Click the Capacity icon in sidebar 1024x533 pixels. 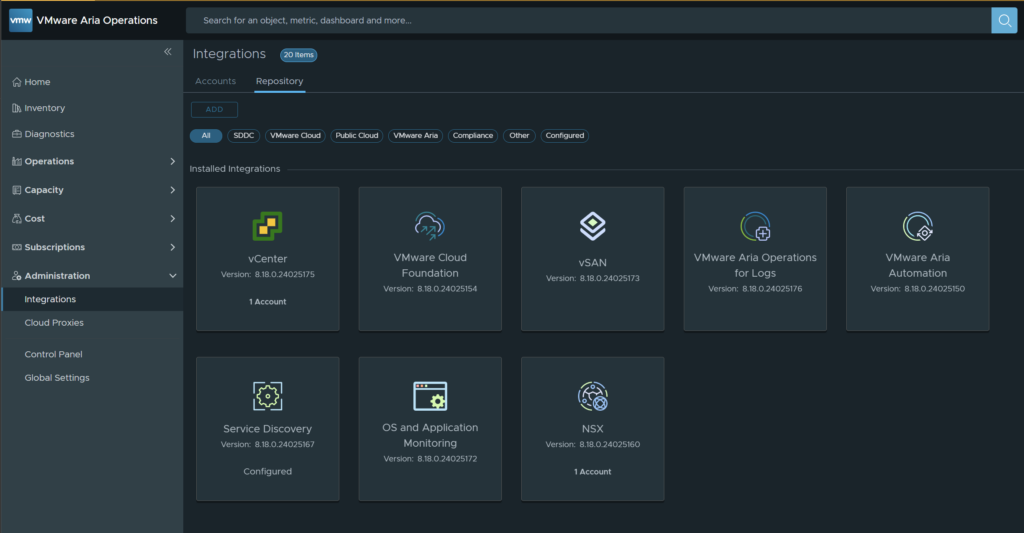pos(17,190)
